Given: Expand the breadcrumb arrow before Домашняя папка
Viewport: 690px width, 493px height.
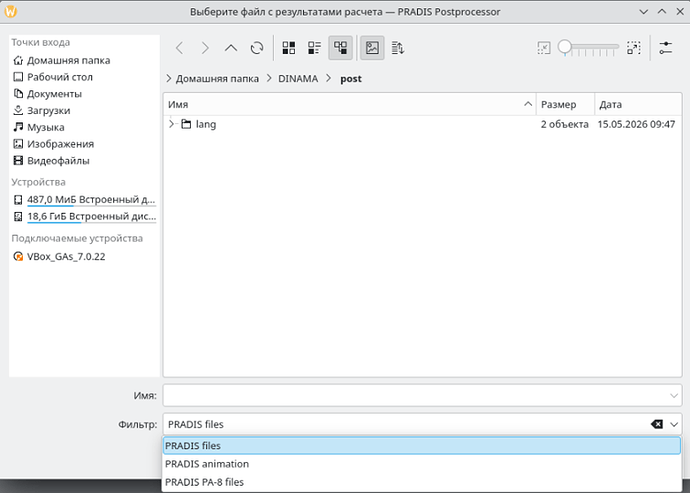Looking at the screenshot, I should 169,79.
